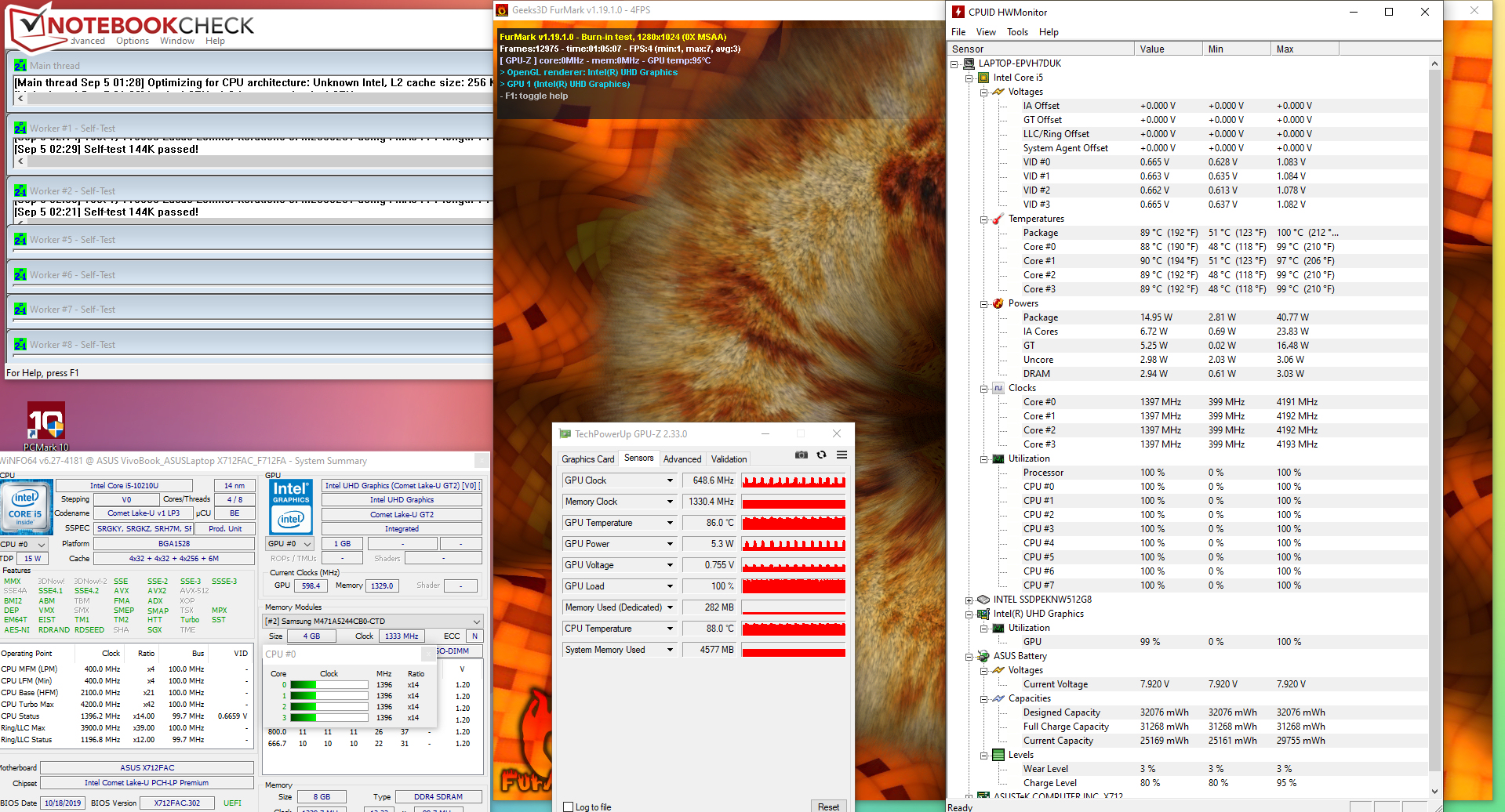This screenshot has height=812, width=1505.
Task: Collapse the Temperatures node in HWMonitor
Action: pyautogui.click(x=983, y=219)
